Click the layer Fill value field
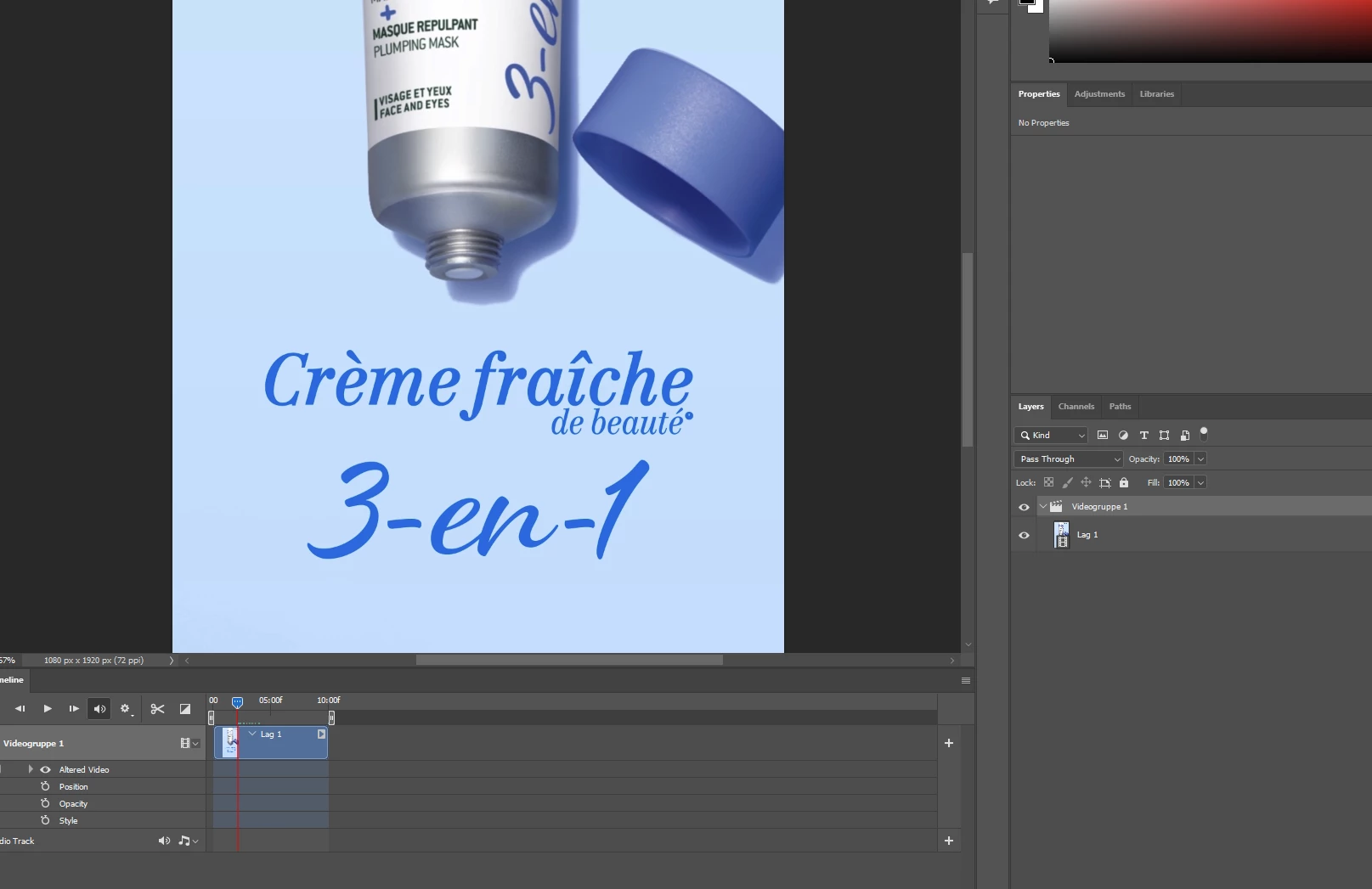Viewport: 1372px width, 889px height. click(1178, 482)
